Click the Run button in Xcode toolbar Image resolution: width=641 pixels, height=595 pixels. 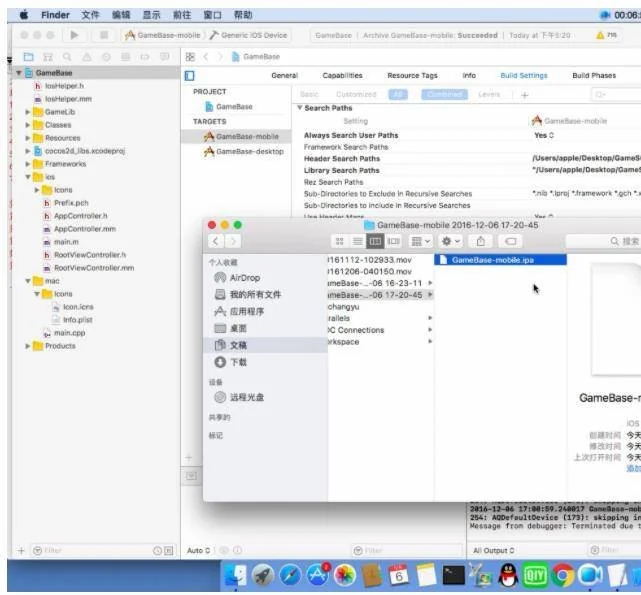click(74, 35)
